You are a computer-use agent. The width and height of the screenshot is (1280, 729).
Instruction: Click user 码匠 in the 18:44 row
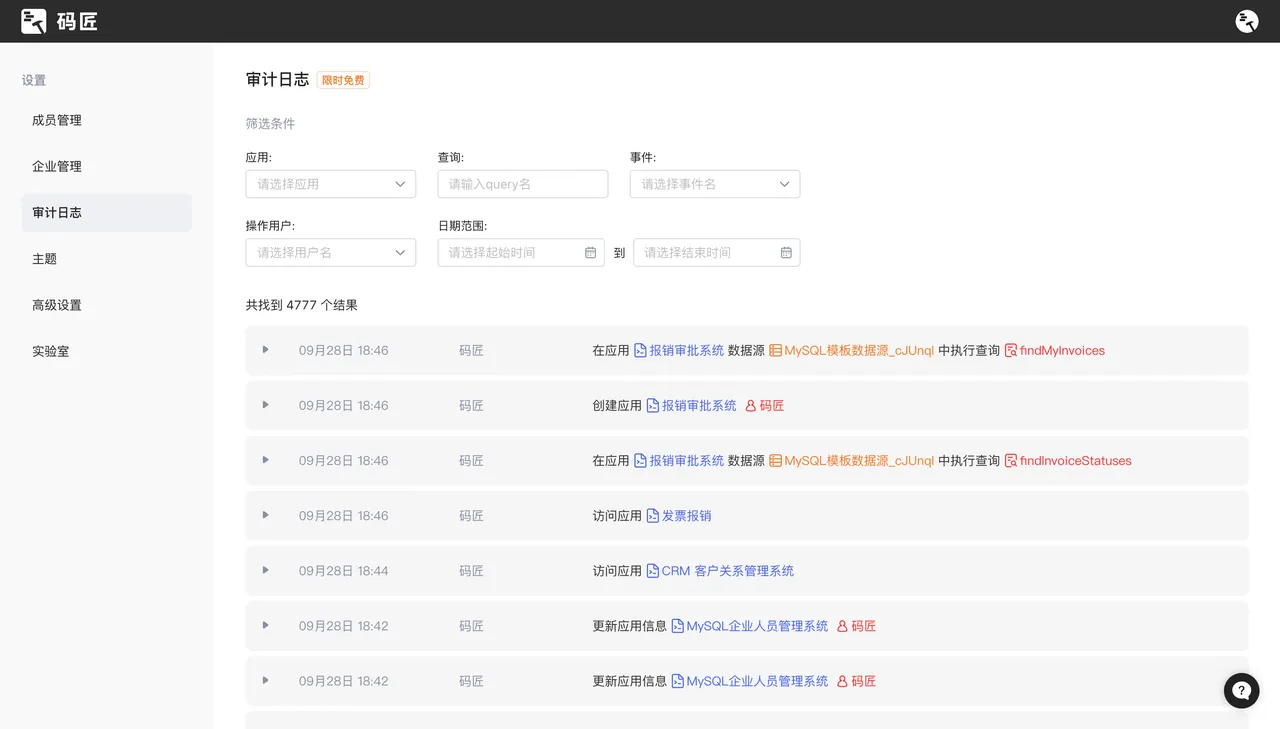click(471, 571)
